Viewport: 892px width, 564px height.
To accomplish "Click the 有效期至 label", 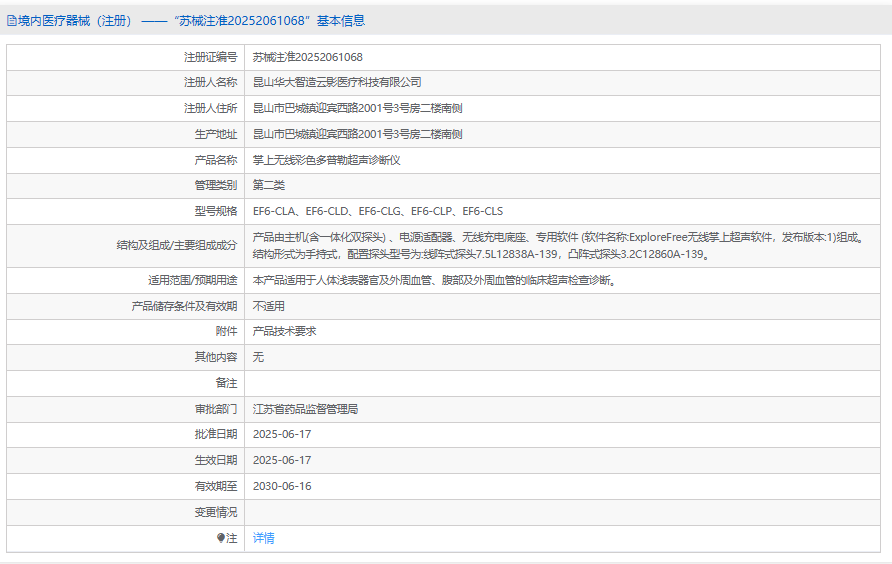I will 216,486.
